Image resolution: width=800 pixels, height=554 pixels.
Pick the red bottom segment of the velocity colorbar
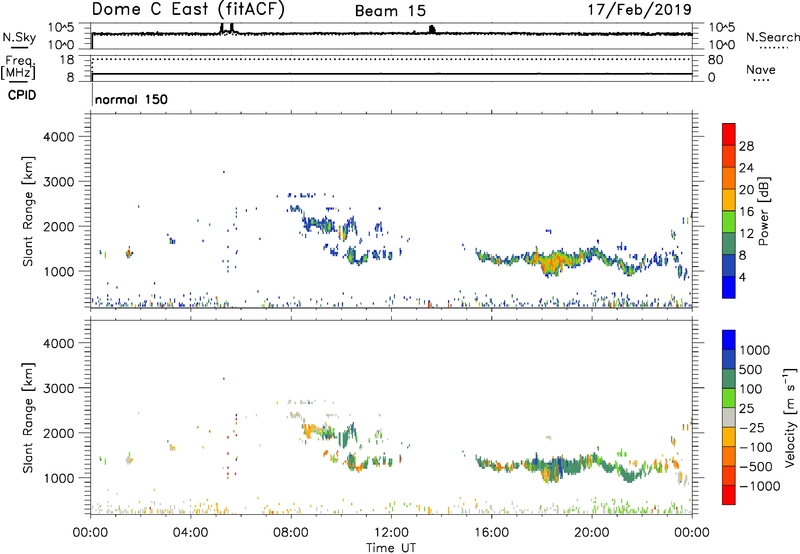tap(729, 495)
